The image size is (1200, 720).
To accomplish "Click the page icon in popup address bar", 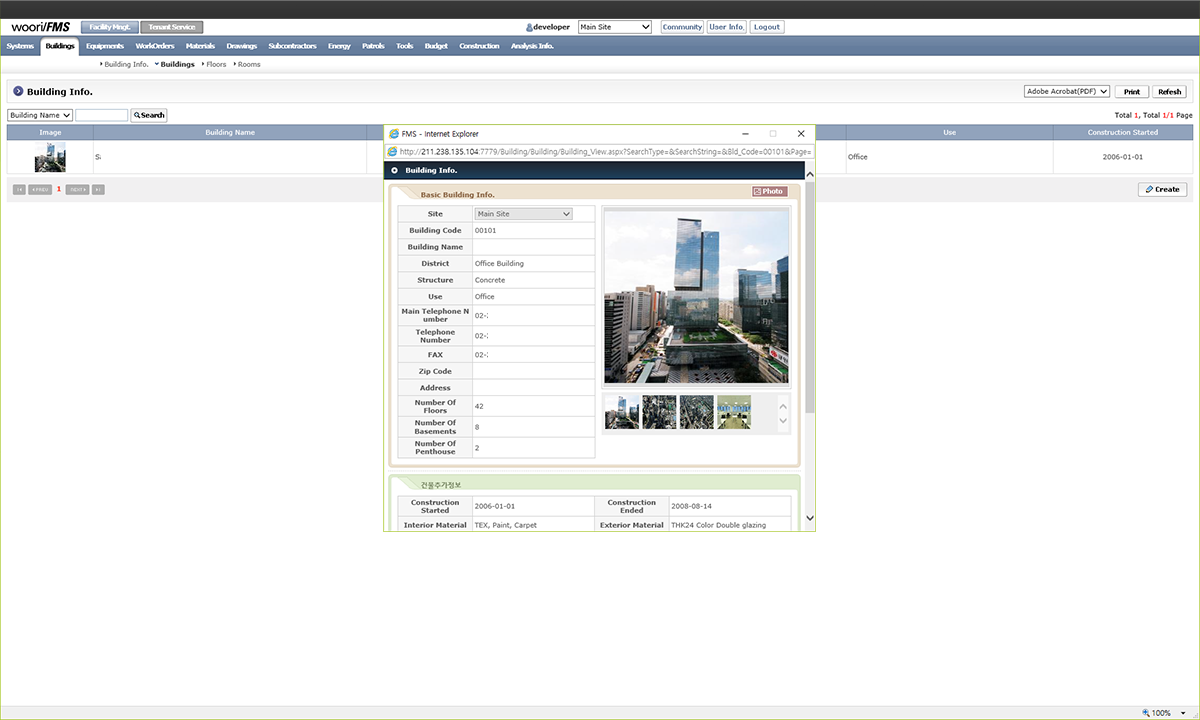I will tap(392, 151).
